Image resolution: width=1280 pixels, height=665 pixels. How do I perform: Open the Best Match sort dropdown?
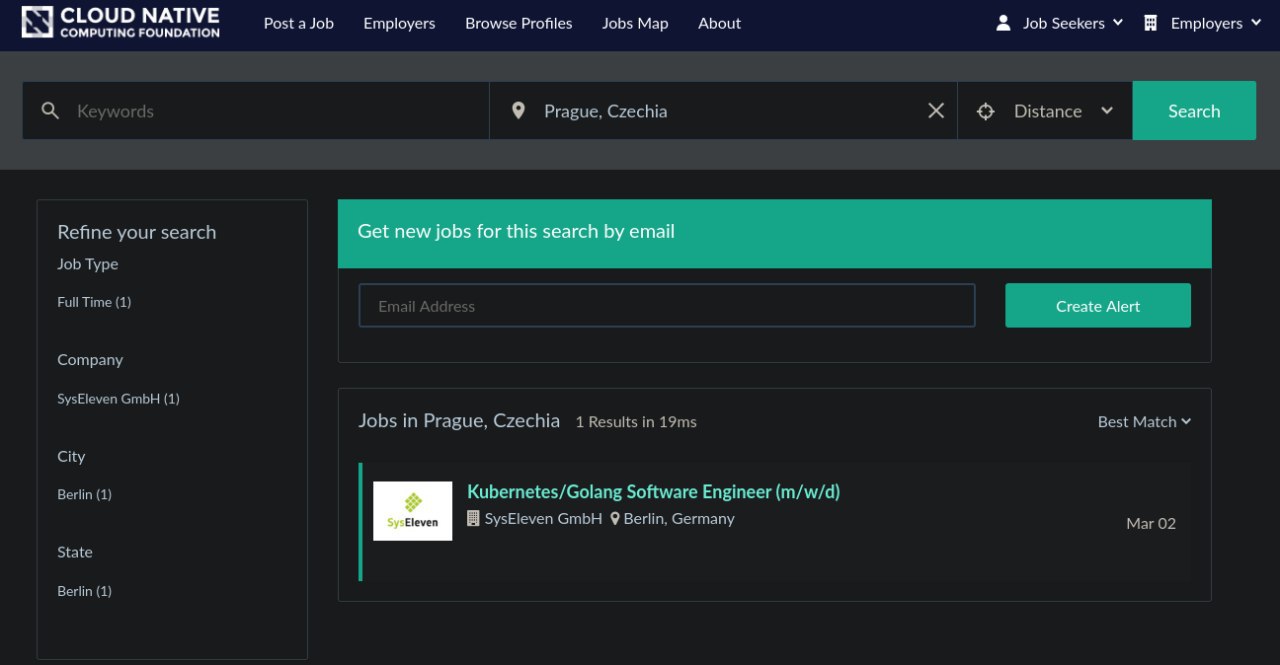click(x=1144, y=422)
